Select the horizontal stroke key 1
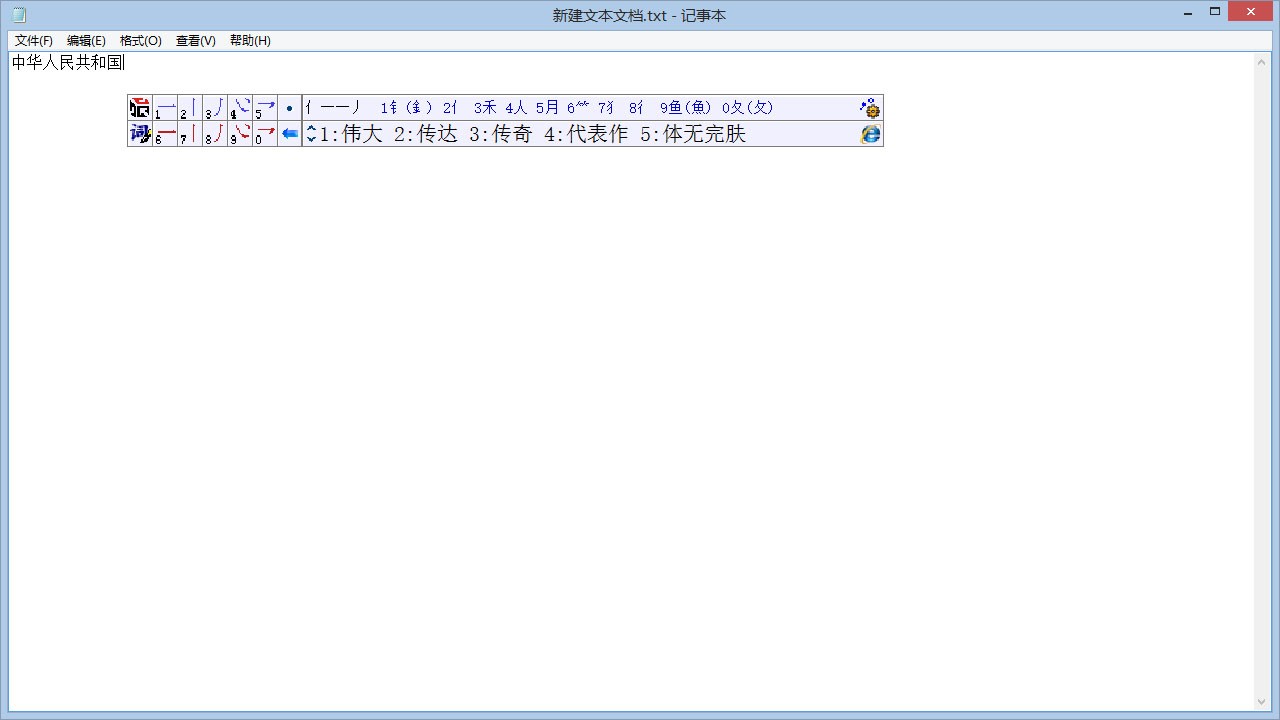 (x=166, y=108)
